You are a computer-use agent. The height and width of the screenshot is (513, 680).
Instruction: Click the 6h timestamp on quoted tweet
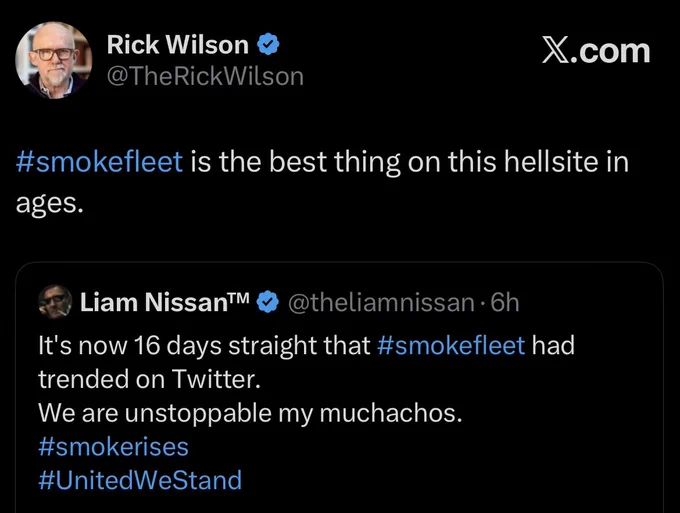click(x=505, y=302)
